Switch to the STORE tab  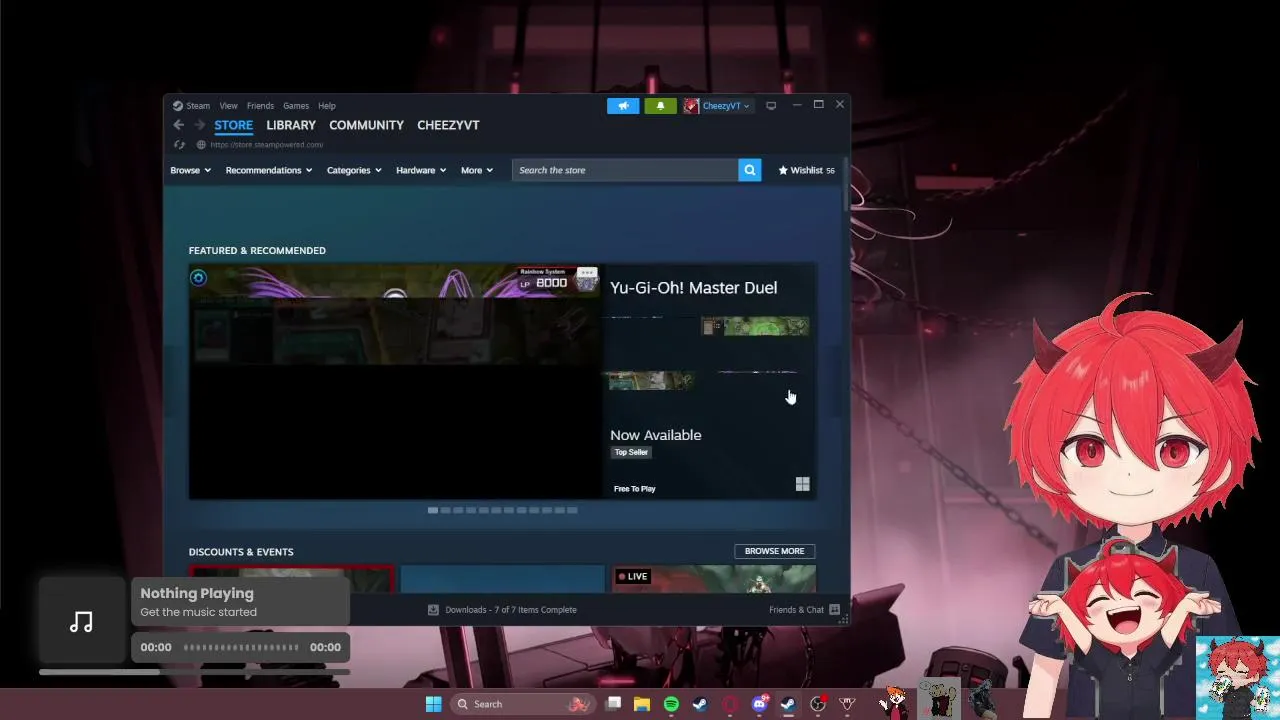pos(233,125)
